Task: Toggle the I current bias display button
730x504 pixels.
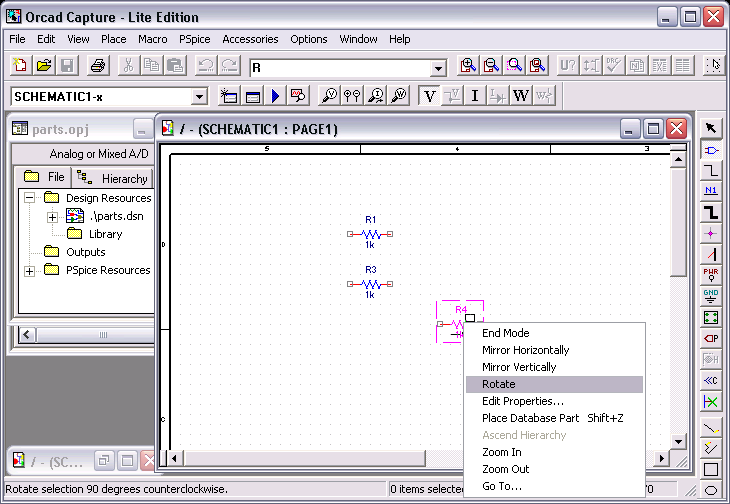Action: pos(475,96)
